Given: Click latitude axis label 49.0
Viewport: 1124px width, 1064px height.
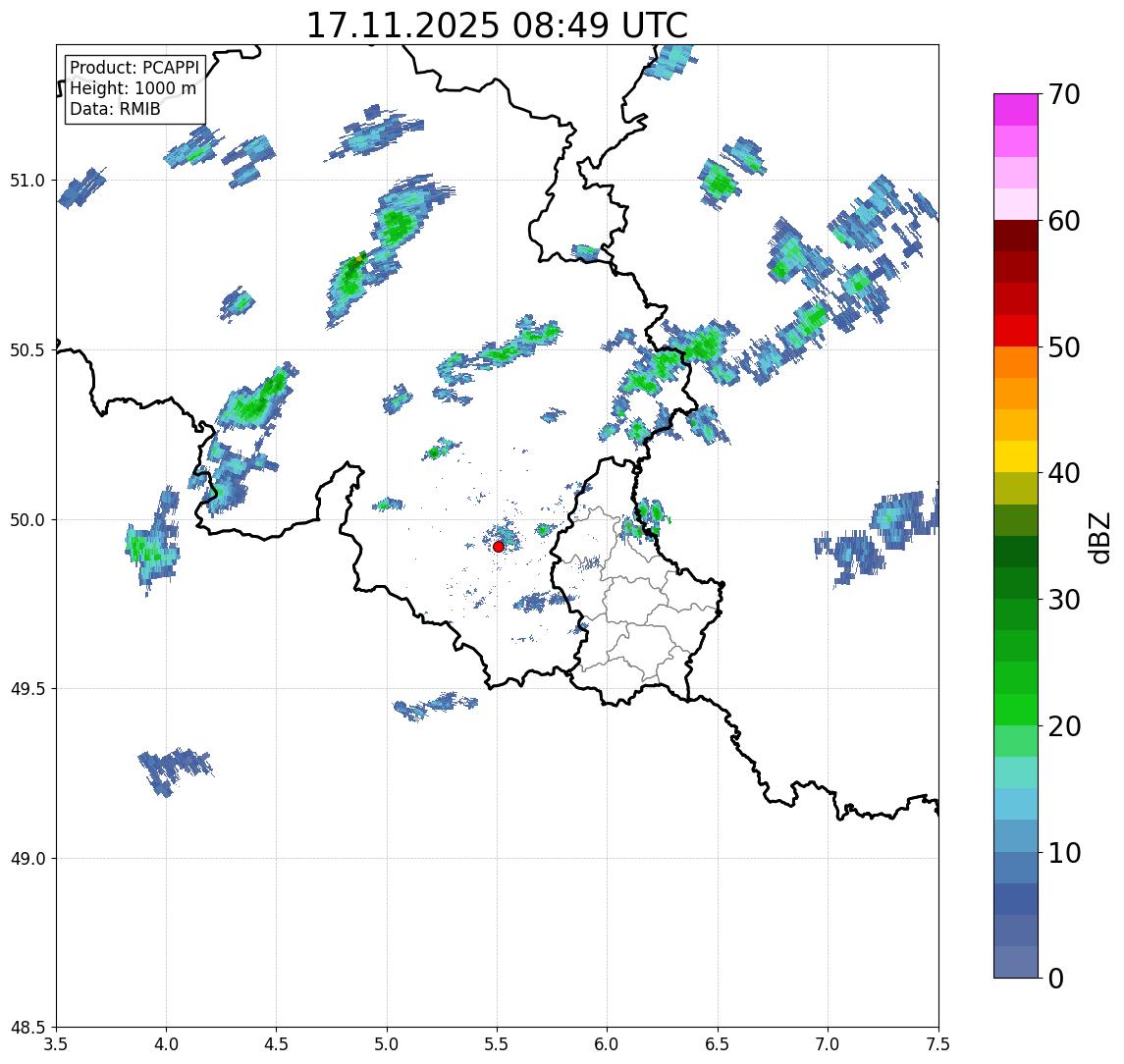Looking at the screenshot, I should [x=27, y=858].
